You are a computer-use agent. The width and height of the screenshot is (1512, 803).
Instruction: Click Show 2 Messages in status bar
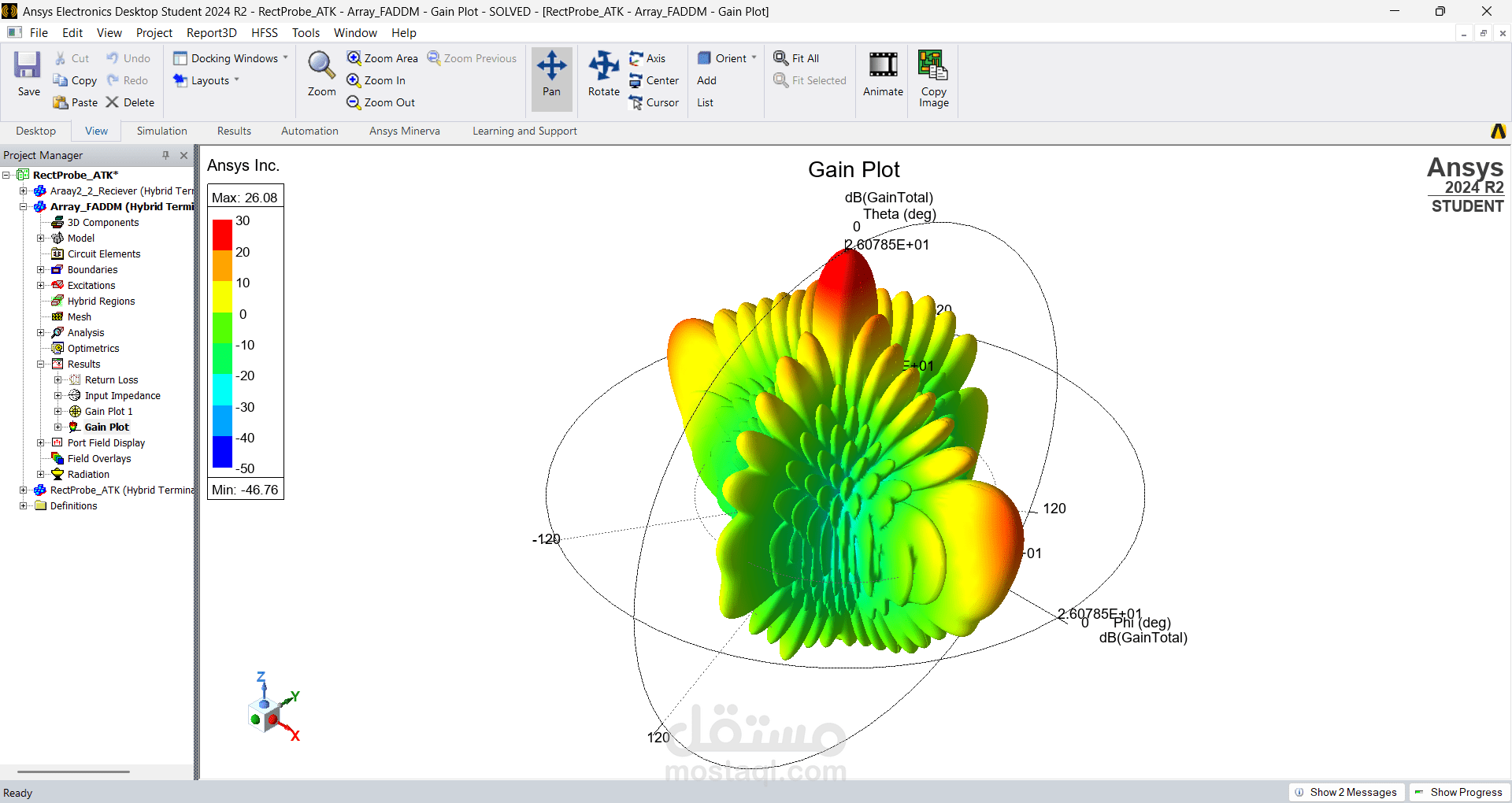(x=1347, y=792)
